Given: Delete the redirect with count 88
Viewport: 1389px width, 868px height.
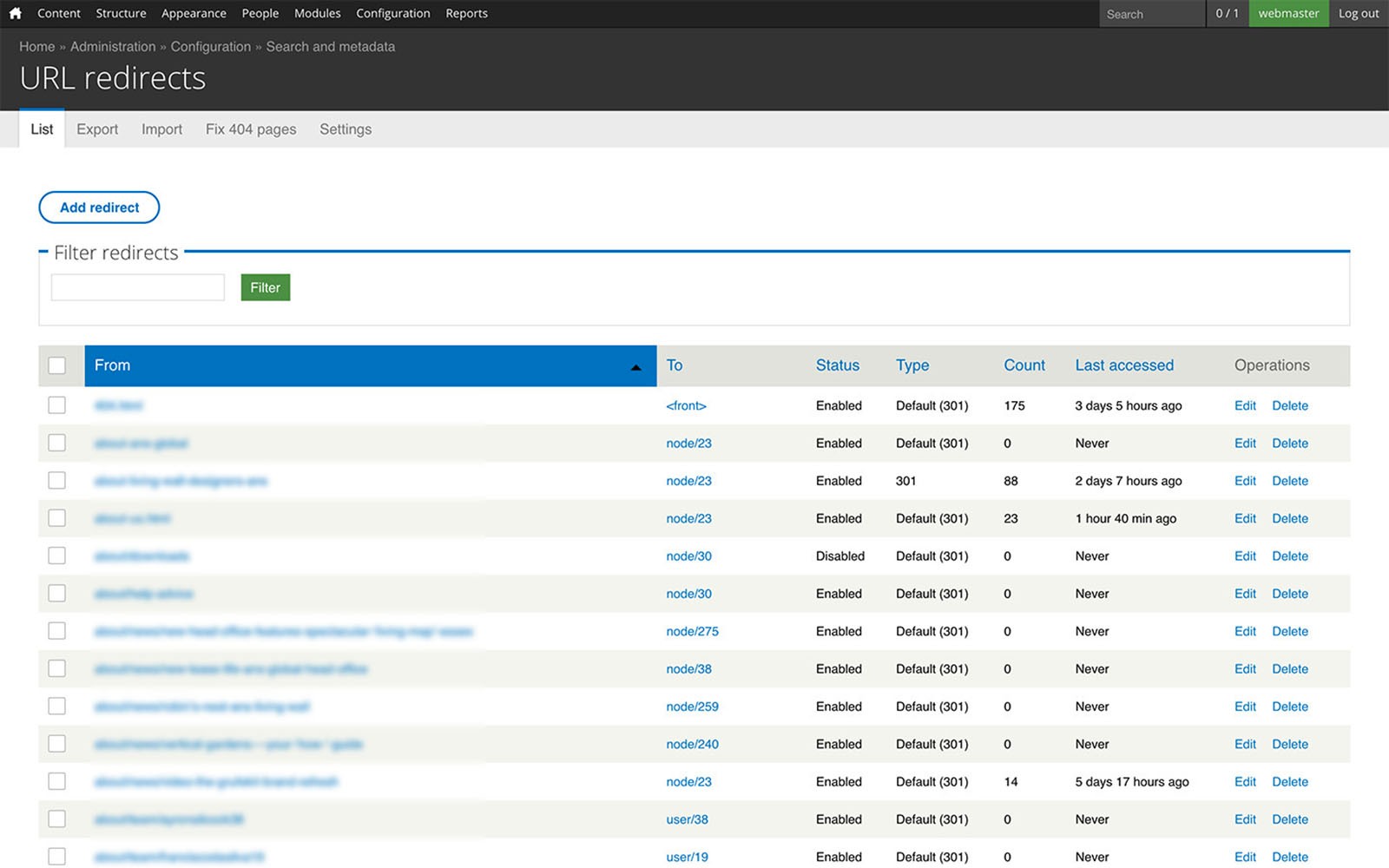Looking at the screenshot, I should [x=1290, y=481].
